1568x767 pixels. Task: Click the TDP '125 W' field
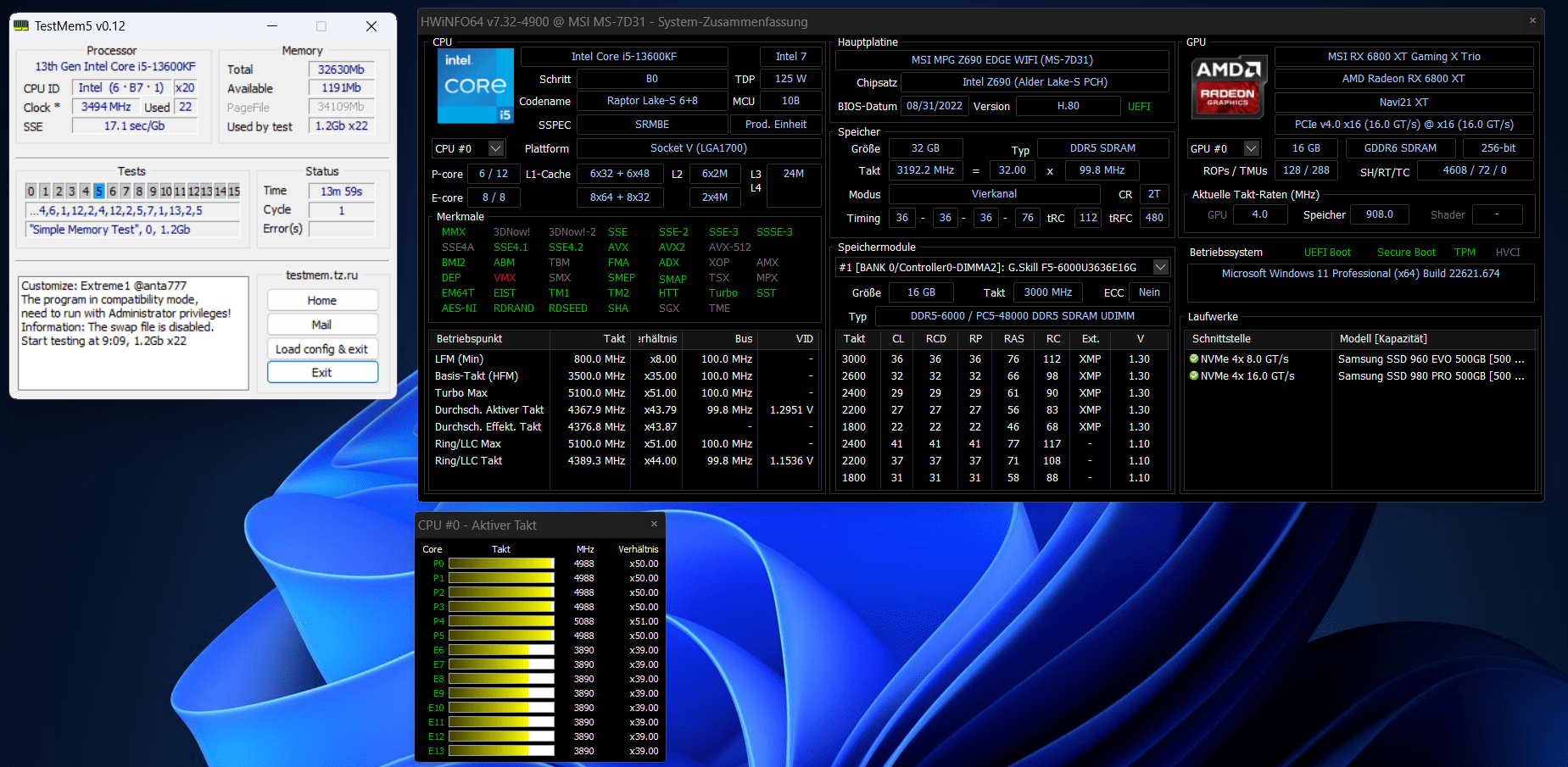tap(790, 79)
